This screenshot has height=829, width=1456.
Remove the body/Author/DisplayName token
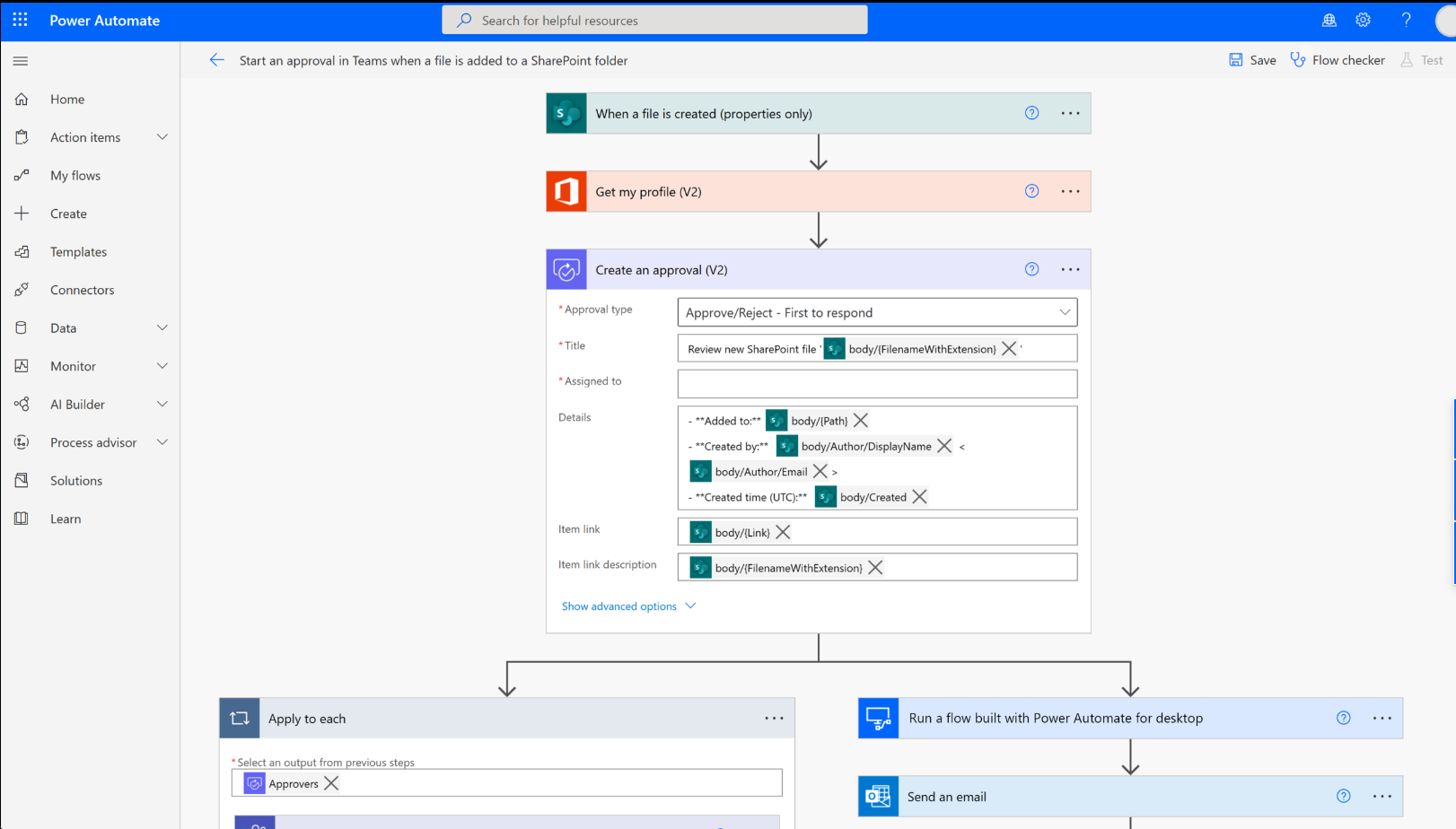943,446
